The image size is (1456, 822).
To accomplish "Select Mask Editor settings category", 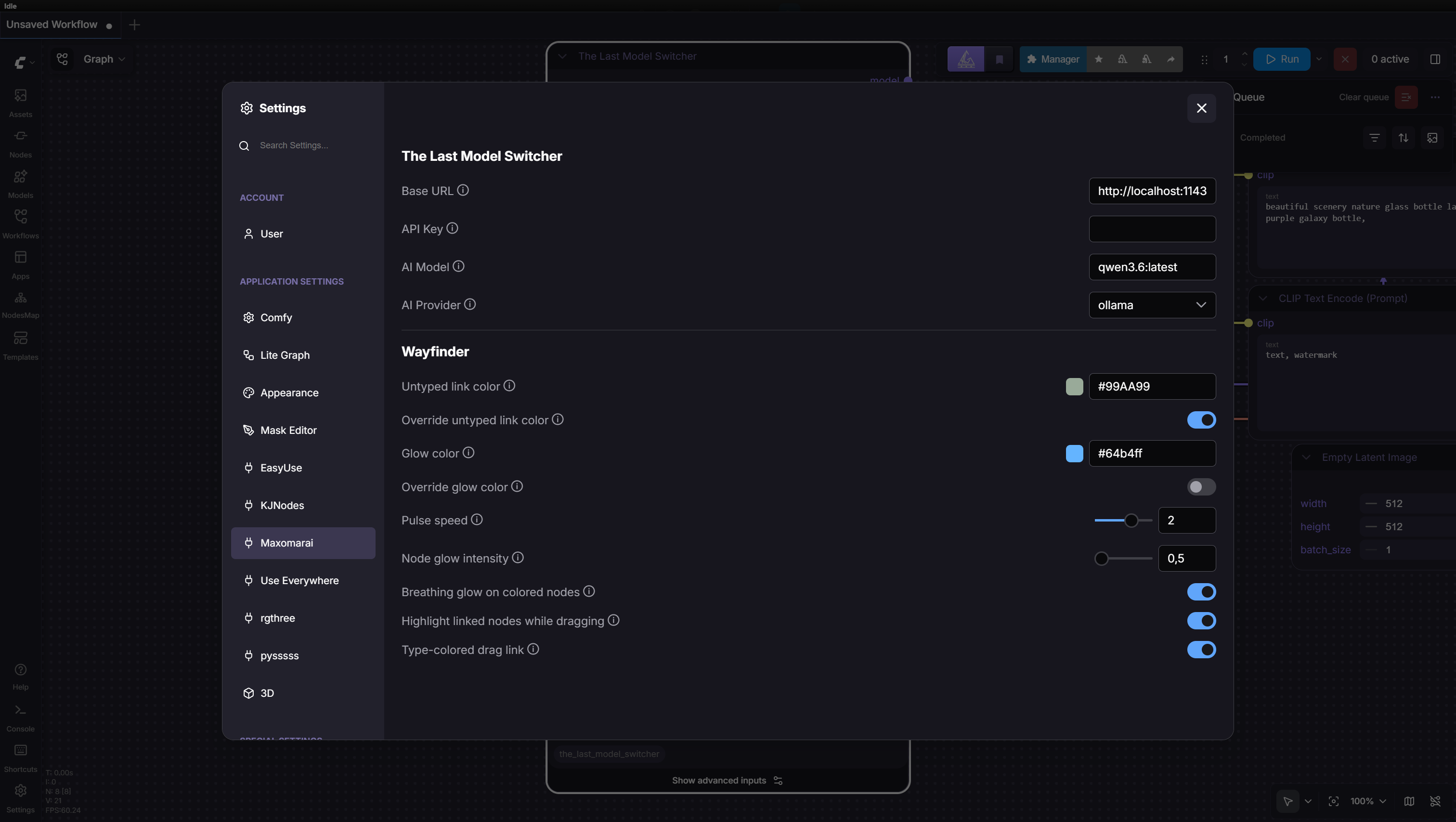I will (x=303, y=430).
